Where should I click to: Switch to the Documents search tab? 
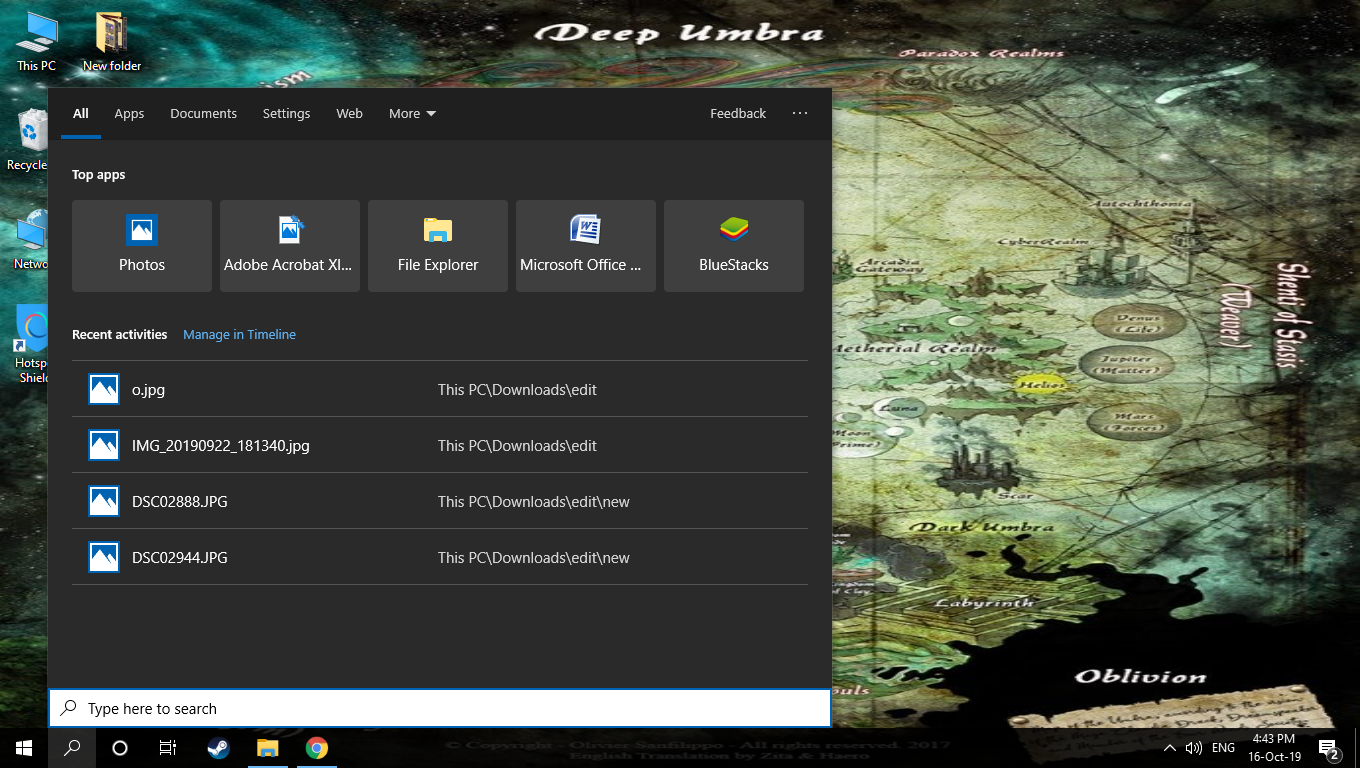(x=203, y=113)
